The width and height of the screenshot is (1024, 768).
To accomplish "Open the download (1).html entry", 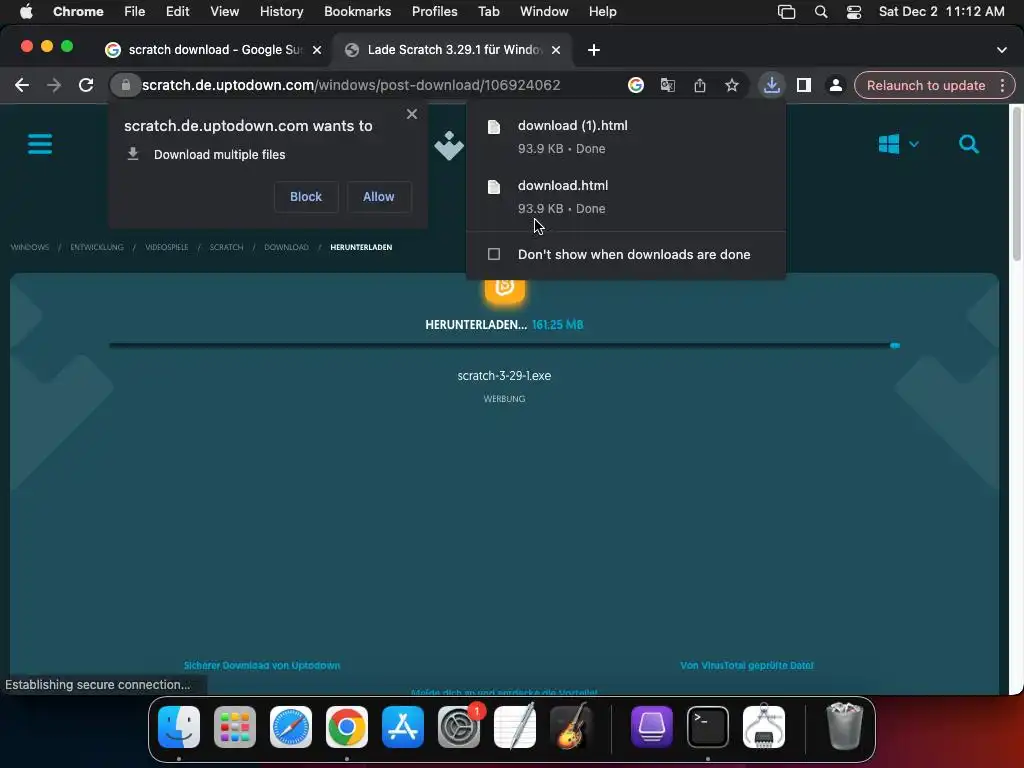I will (626, 136).
